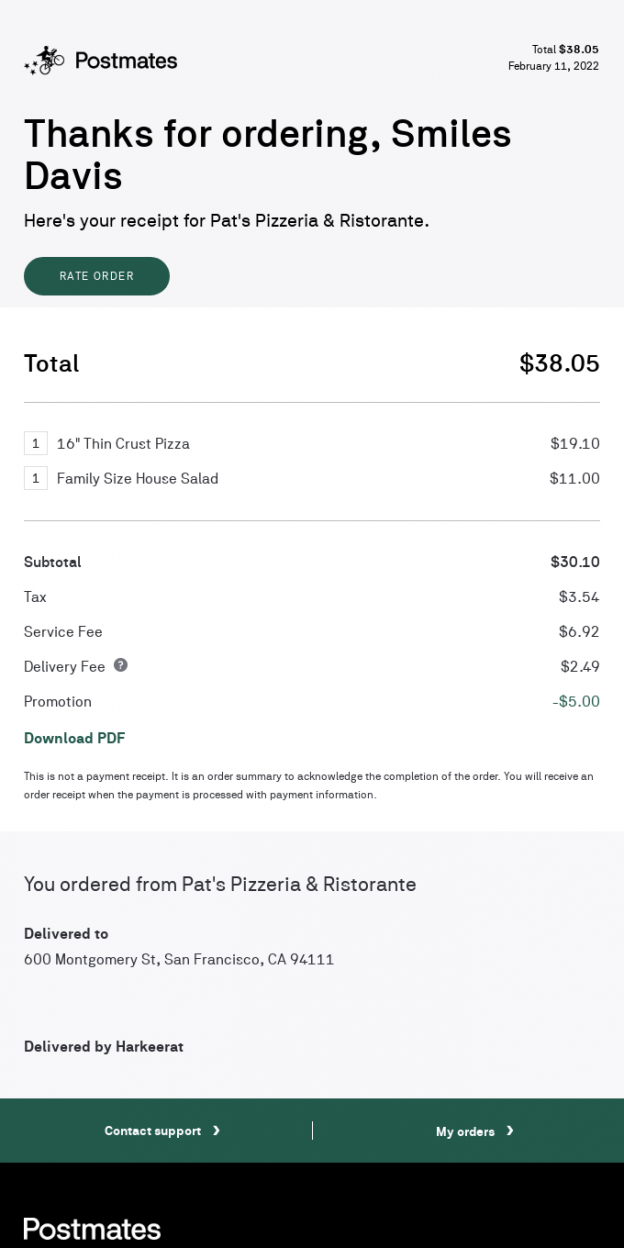Click the Postmates footer logo text

tap(92, 1229)
